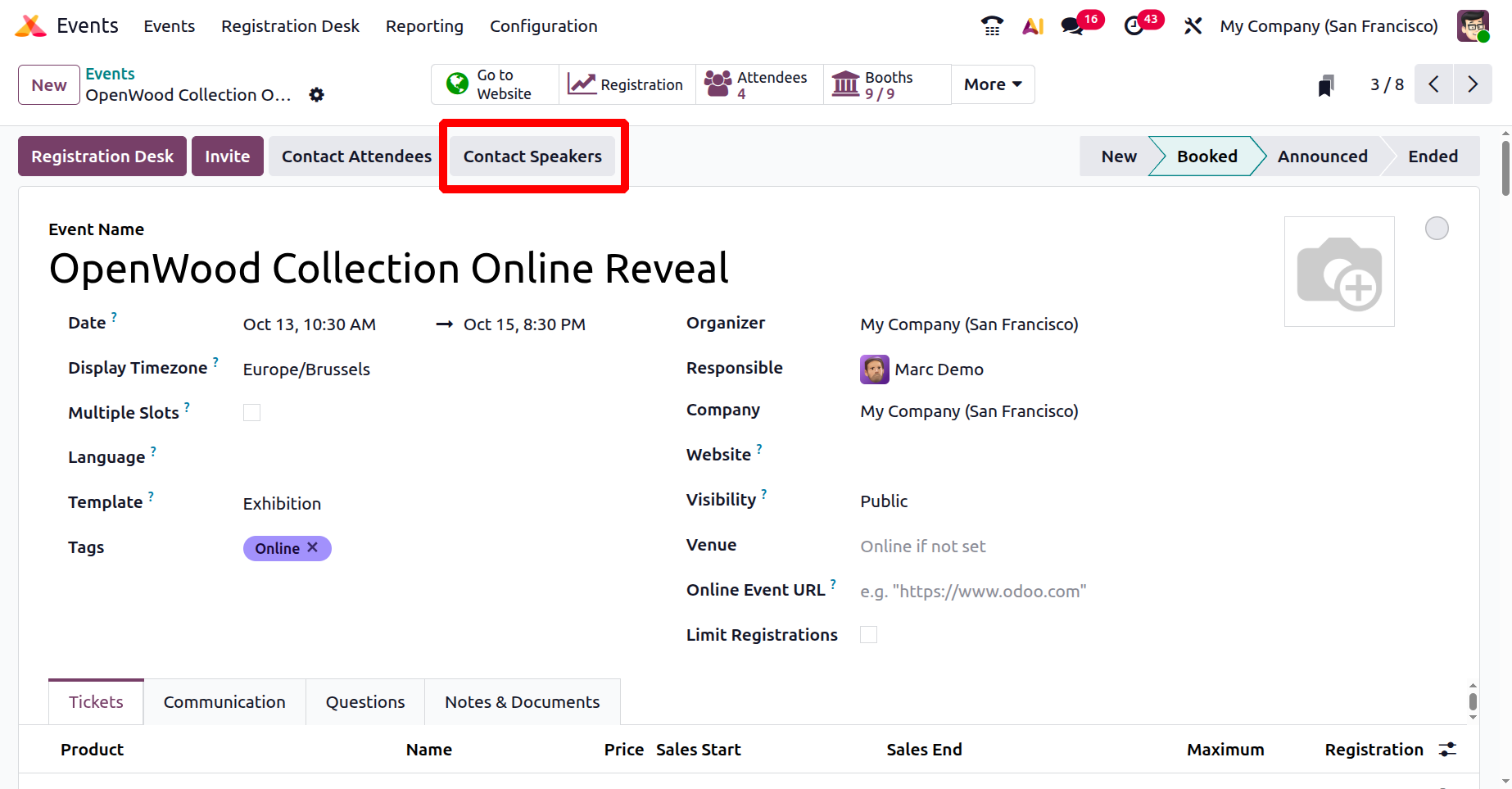Set event stage to Announced

(1322, 156)
